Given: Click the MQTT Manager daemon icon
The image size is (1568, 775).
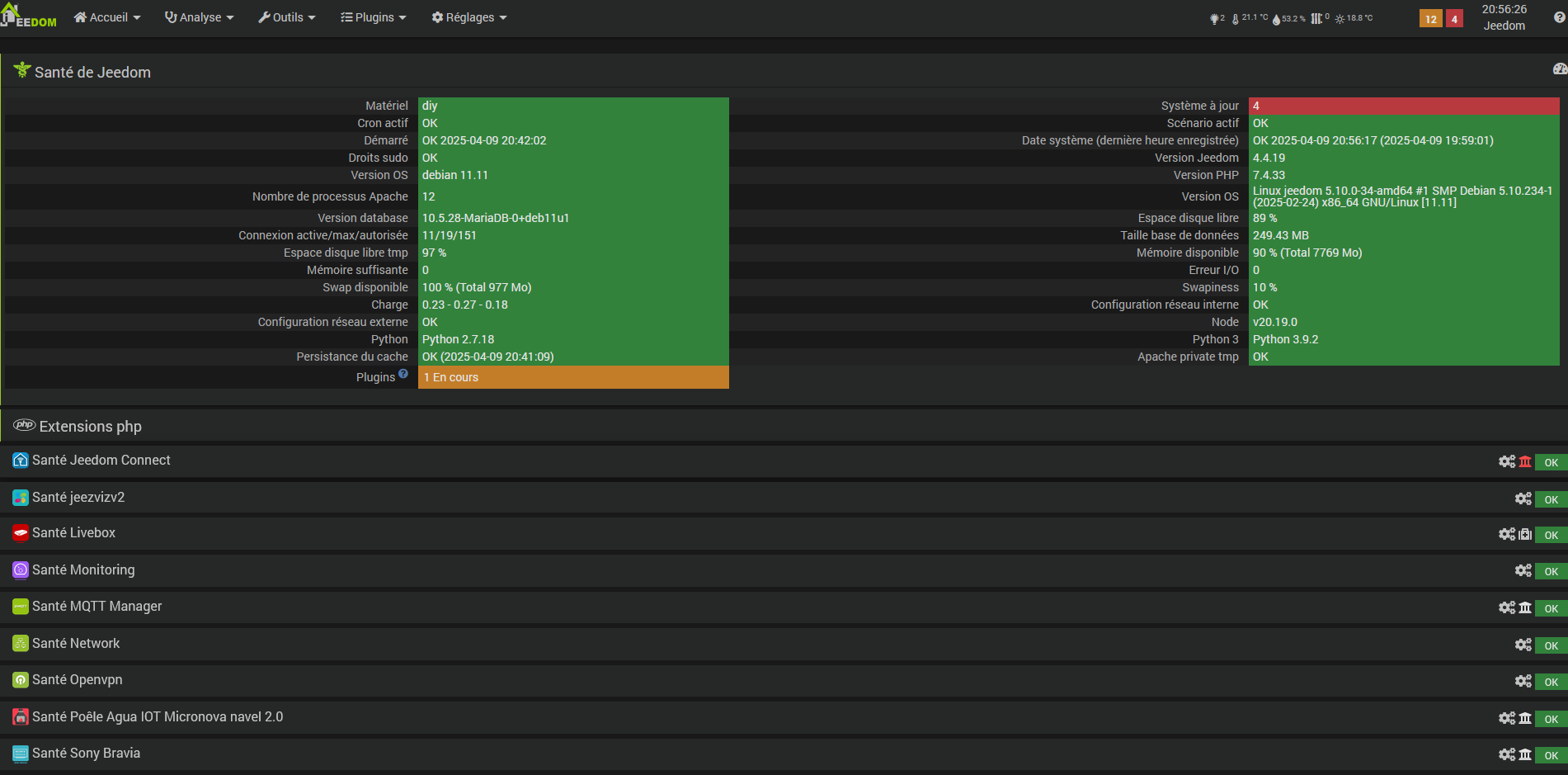Looking at the screenshot, I should [1525, 607].
